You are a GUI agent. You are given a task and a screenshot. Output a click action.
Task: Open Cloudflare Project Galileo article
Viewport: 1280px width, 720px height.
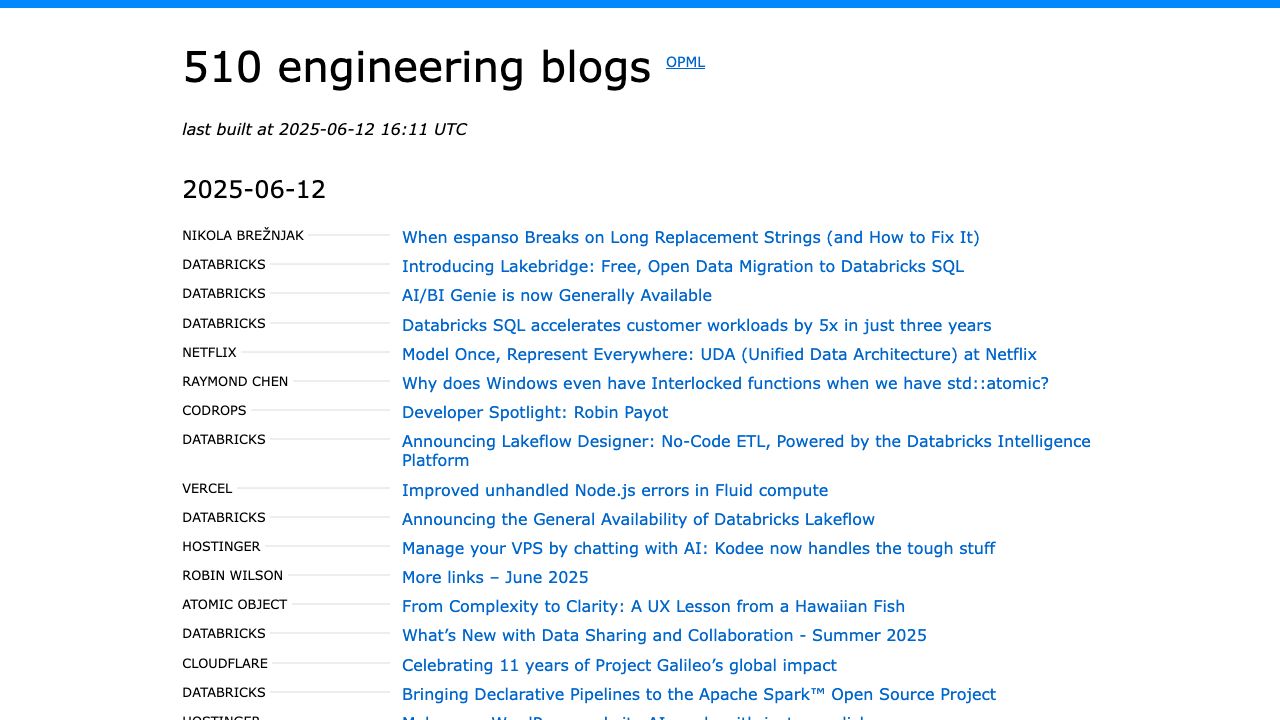click(x=619, y=666)
